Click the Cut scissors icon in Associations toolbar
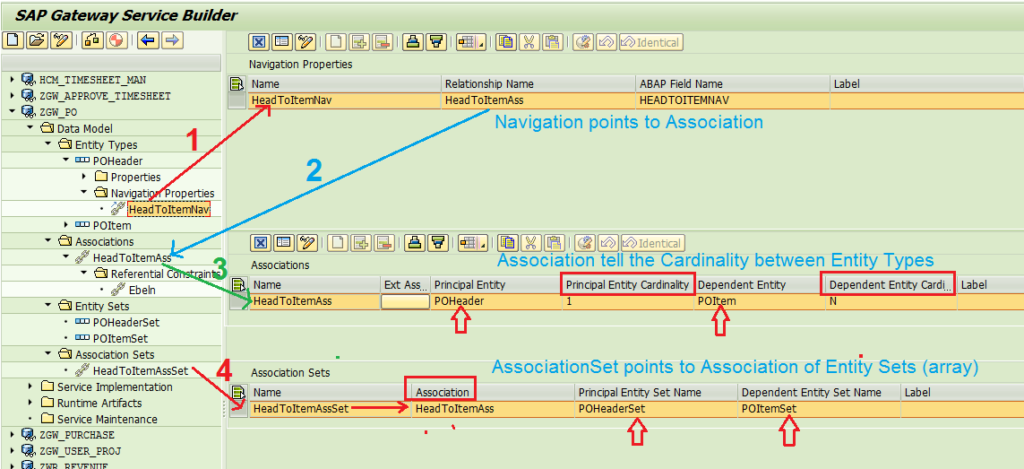 (x=529, y=243)
